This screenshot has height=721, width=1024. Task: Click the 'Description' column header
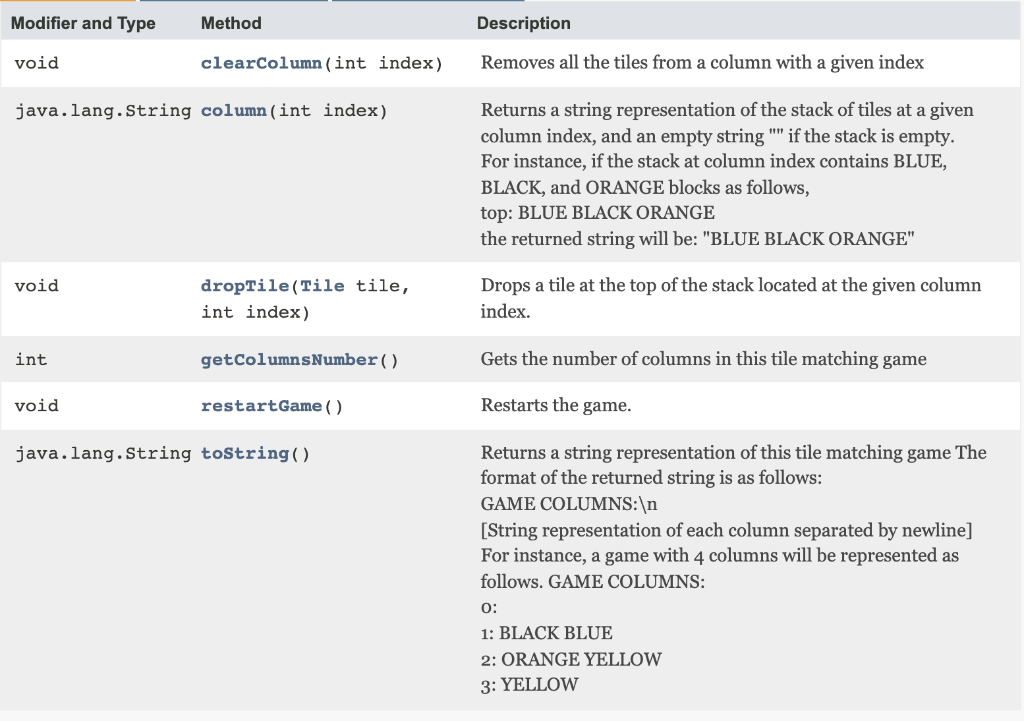[524, 24]
